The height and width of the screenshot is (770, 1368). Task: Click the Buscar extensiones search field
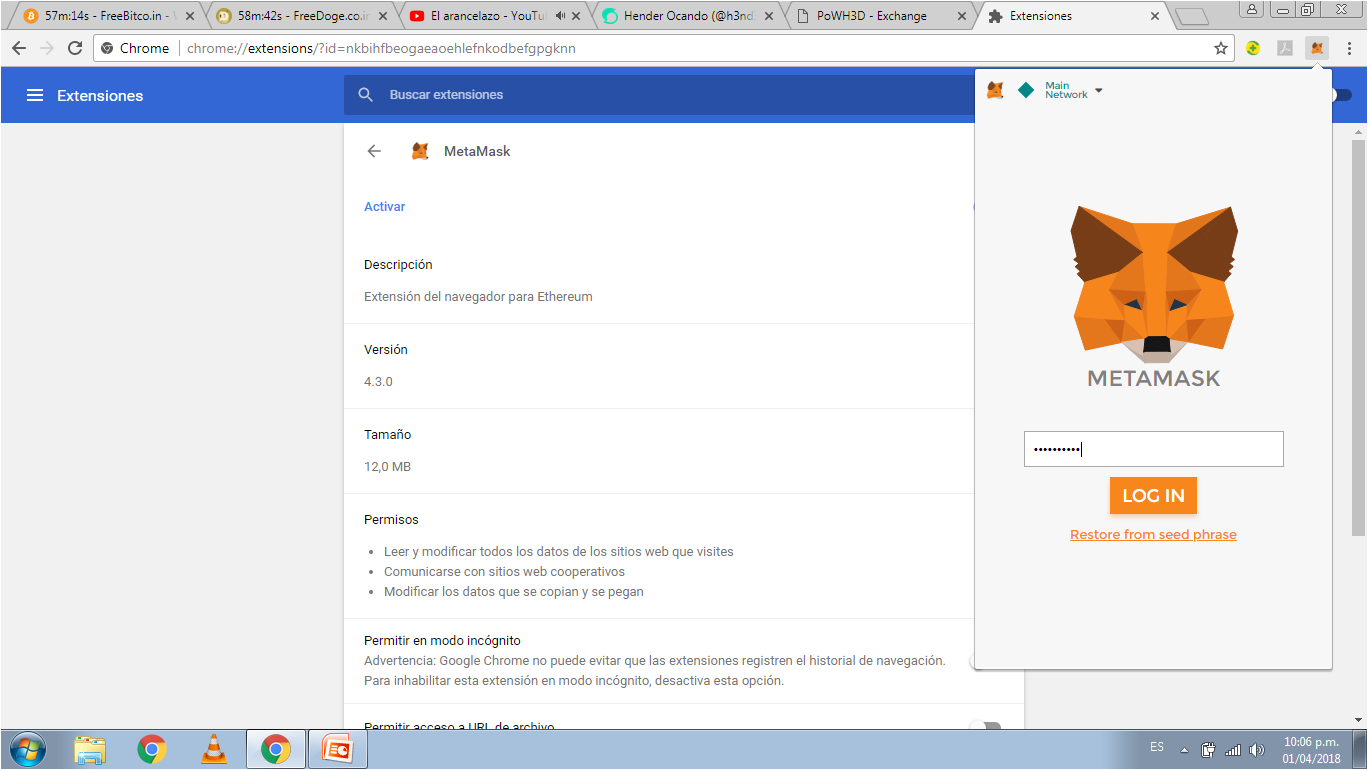(660, 95)
